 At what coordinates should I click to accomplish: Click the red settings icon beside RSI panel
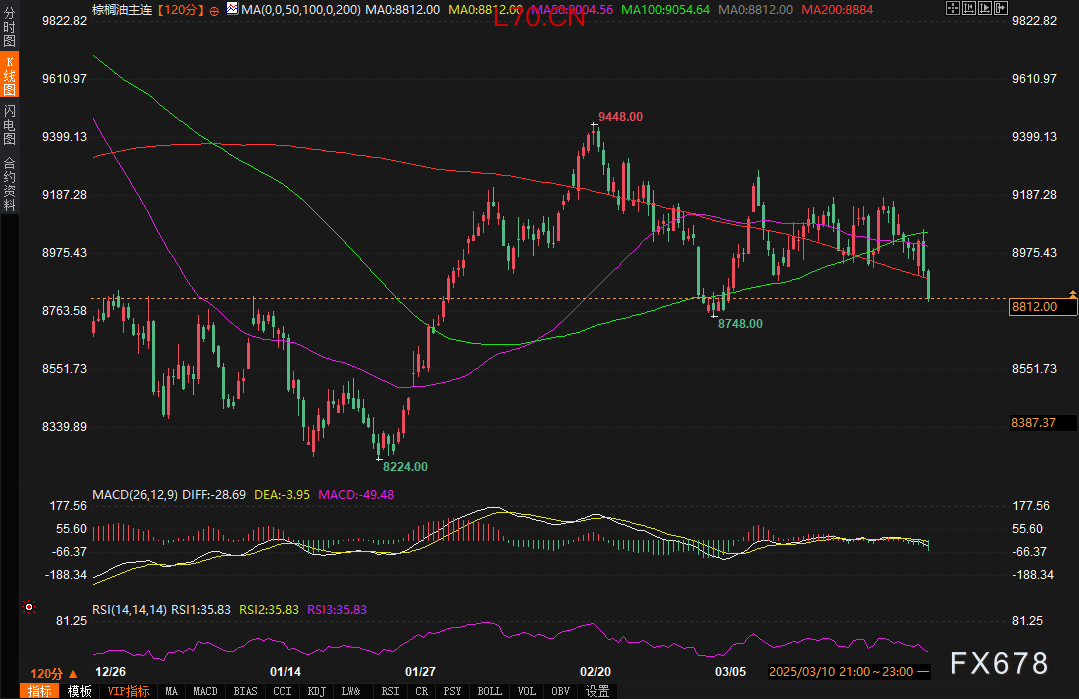click(29, 606)
